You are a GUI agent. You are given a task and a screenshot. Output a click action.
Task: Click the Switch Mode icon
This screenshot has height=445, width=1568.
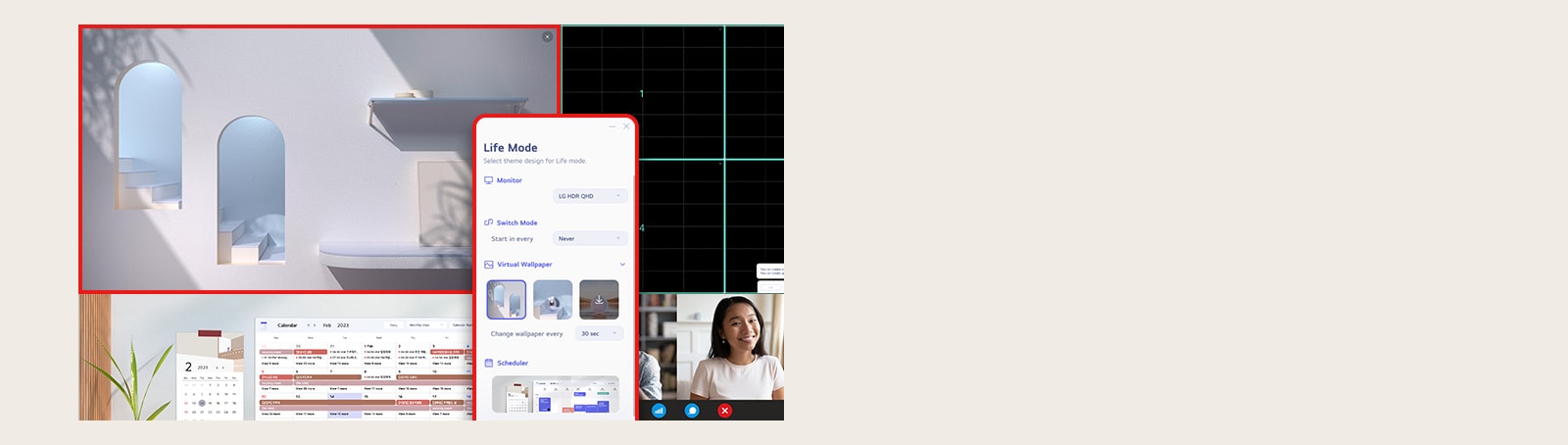click(489, 222)
